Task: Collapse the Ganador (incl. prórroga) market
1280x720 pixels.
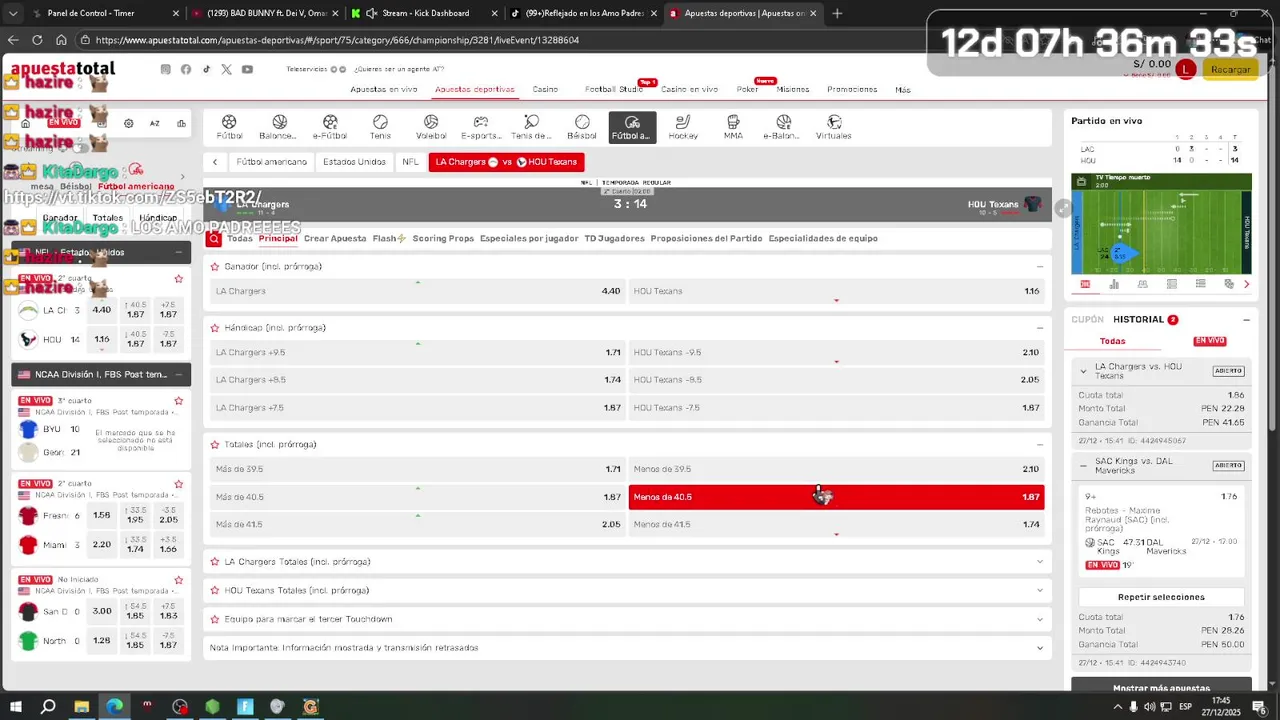Action: (x=1040, y=267)
